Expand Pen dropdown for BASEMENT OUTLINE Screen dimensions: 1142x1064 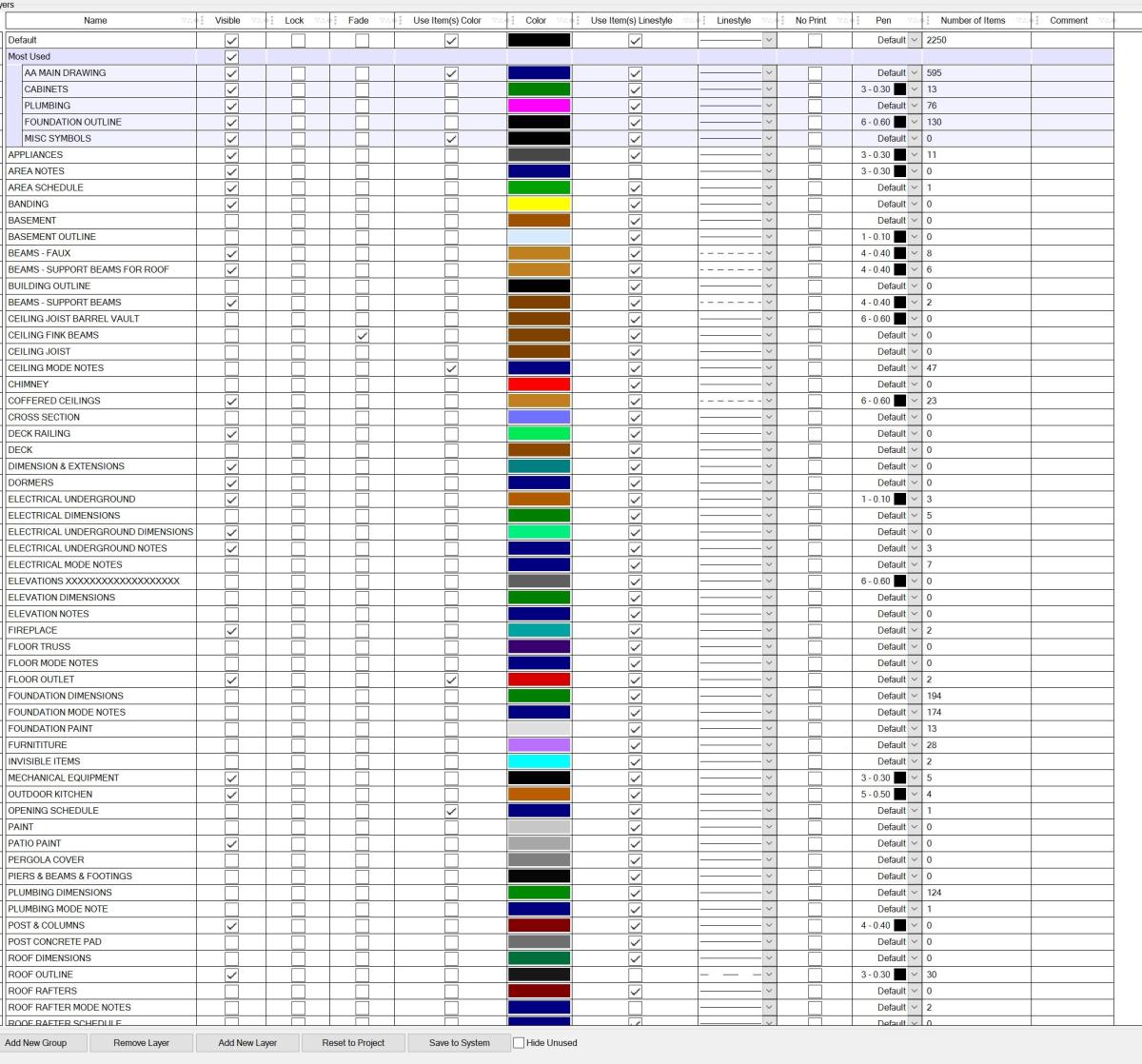click(915, 237)
